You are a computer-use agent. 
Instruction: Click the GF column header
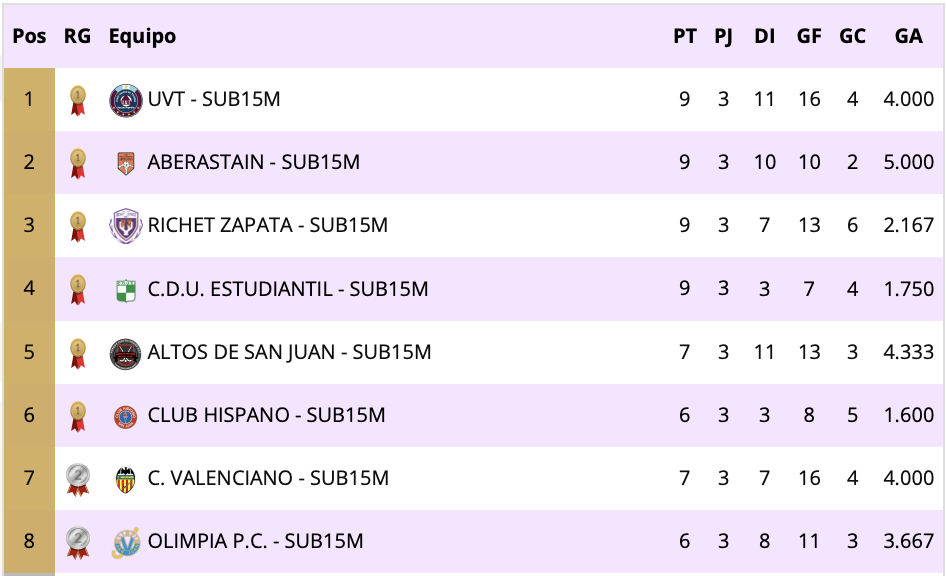pyautogui.click(x=809, y=36)
